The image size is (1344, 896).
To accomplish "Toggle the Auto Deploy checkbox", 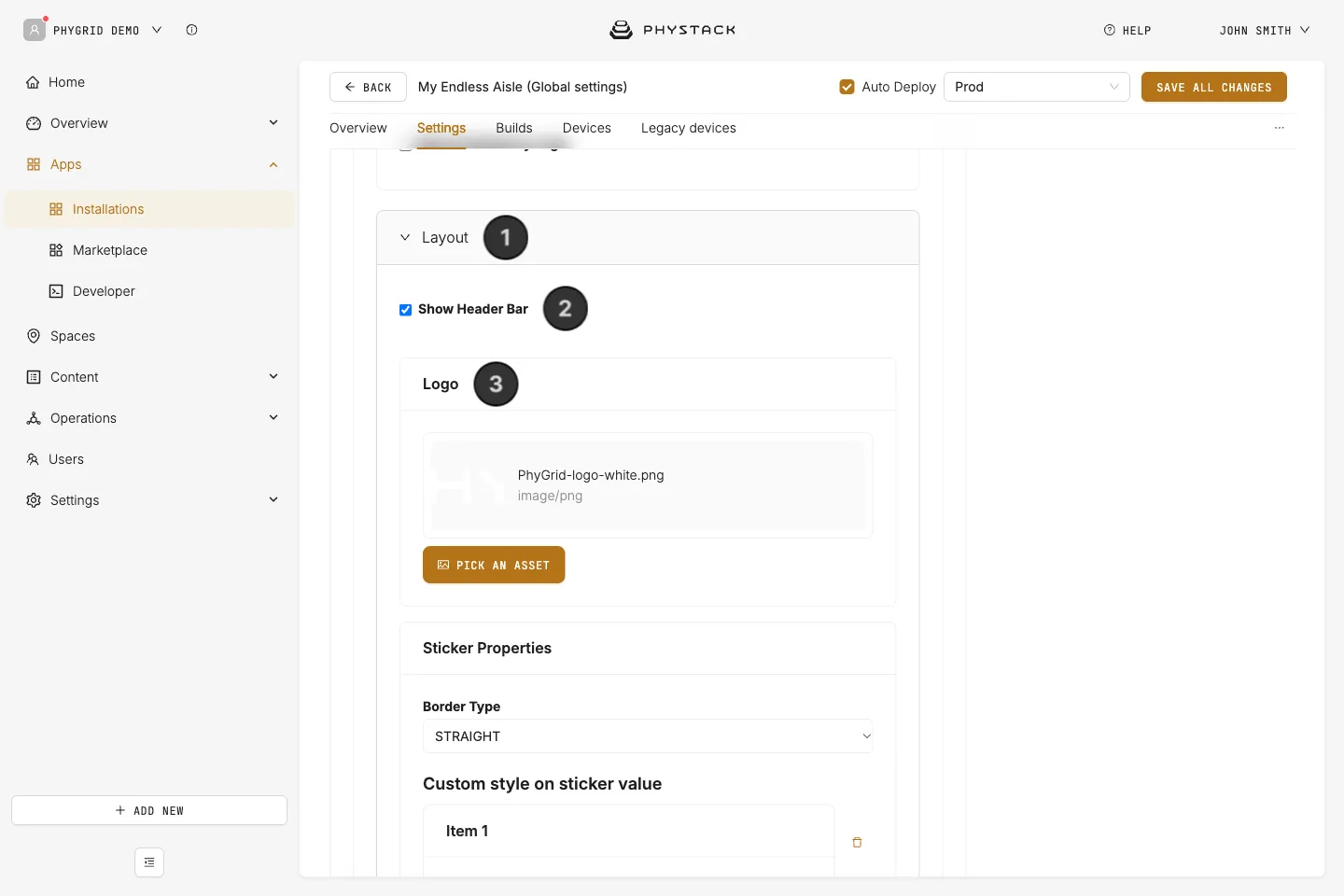I will [x=847, y=87].
